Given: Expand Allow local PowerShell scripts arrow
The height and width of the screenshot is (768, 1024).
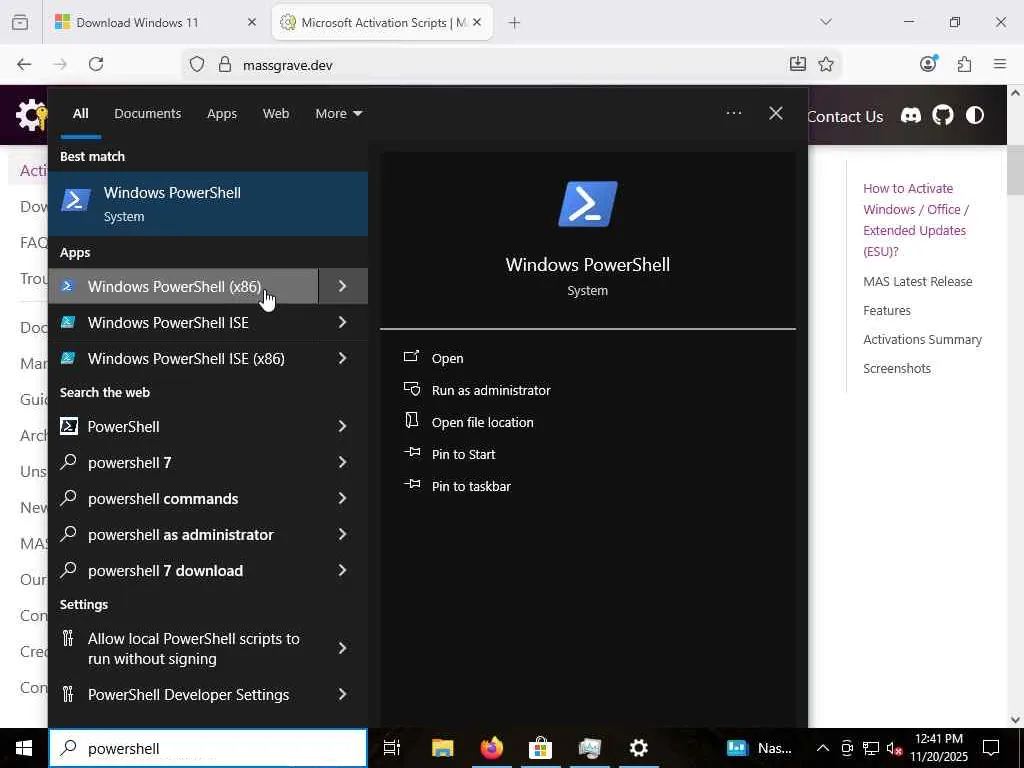Looking at the screenshot, I should [343, 648].
